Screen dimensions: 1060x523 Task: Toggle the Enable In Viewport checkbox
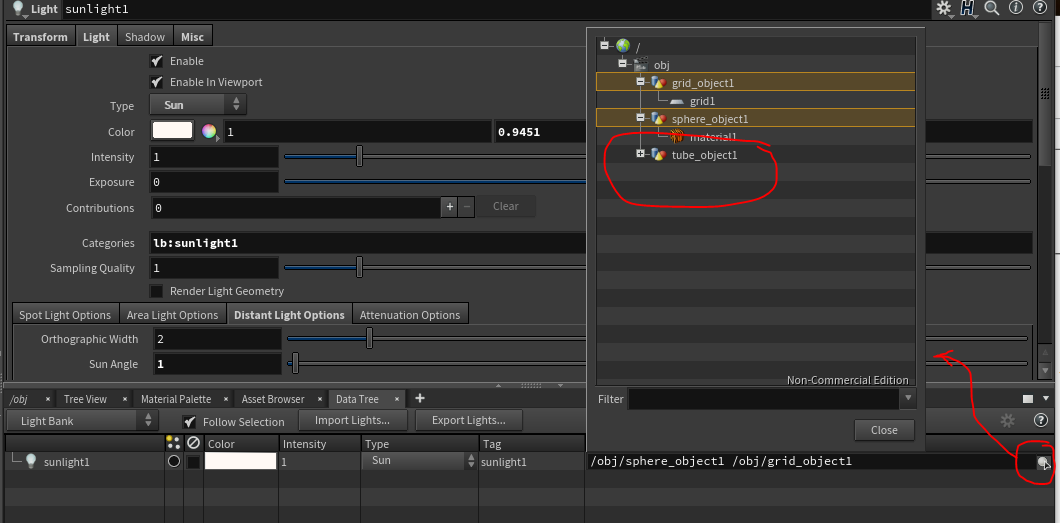click(x=156, y=82)
